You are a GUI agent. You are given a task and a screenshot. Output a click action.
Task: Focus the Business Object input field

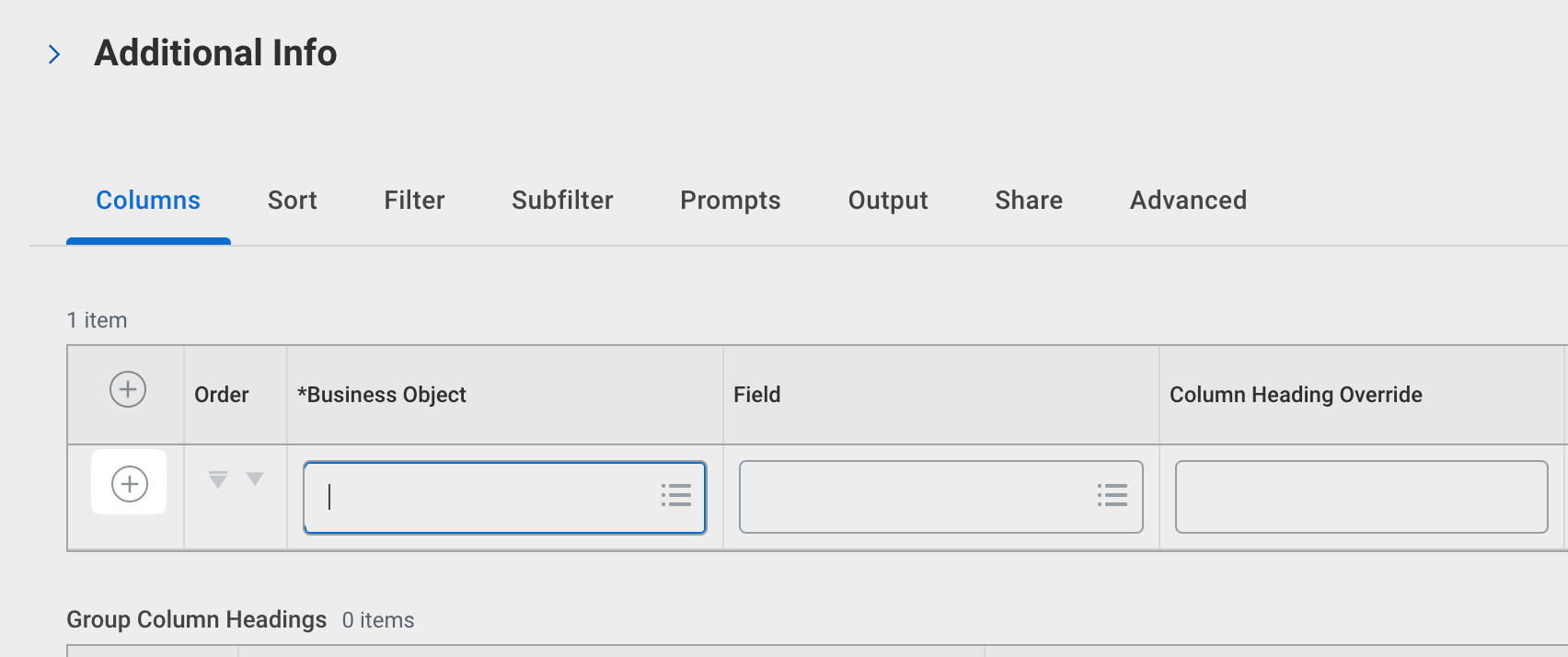click(x=478, y=497)
